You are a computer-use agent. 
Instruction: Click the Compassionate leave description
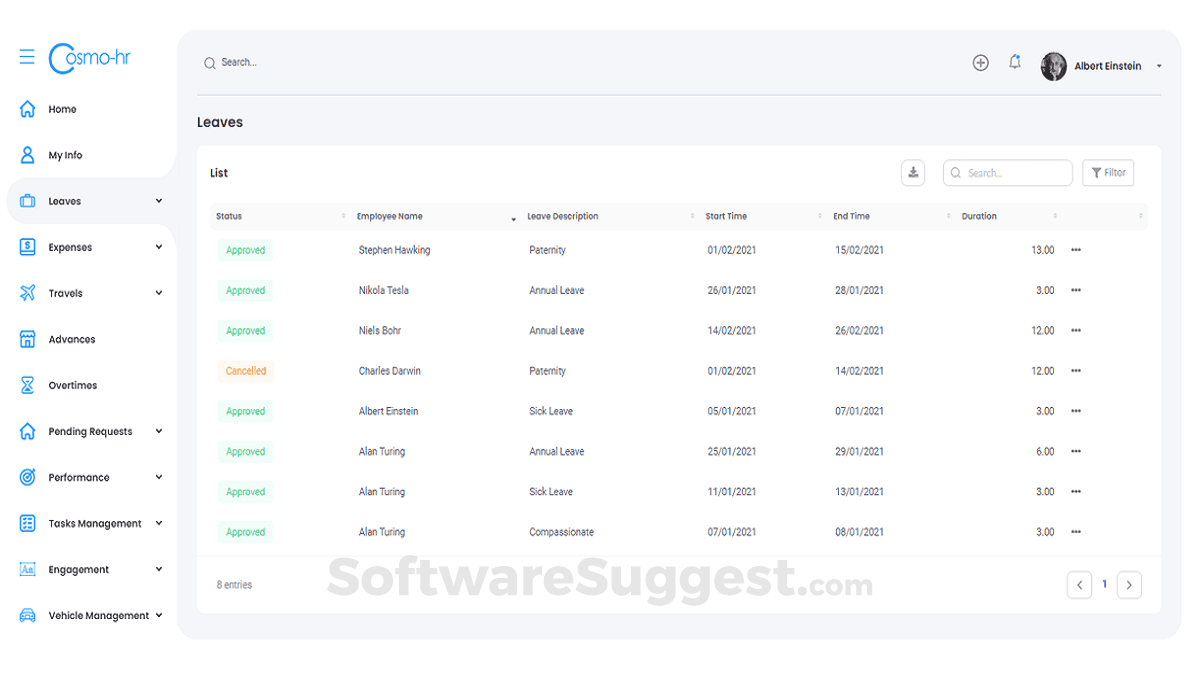[561, 532]
